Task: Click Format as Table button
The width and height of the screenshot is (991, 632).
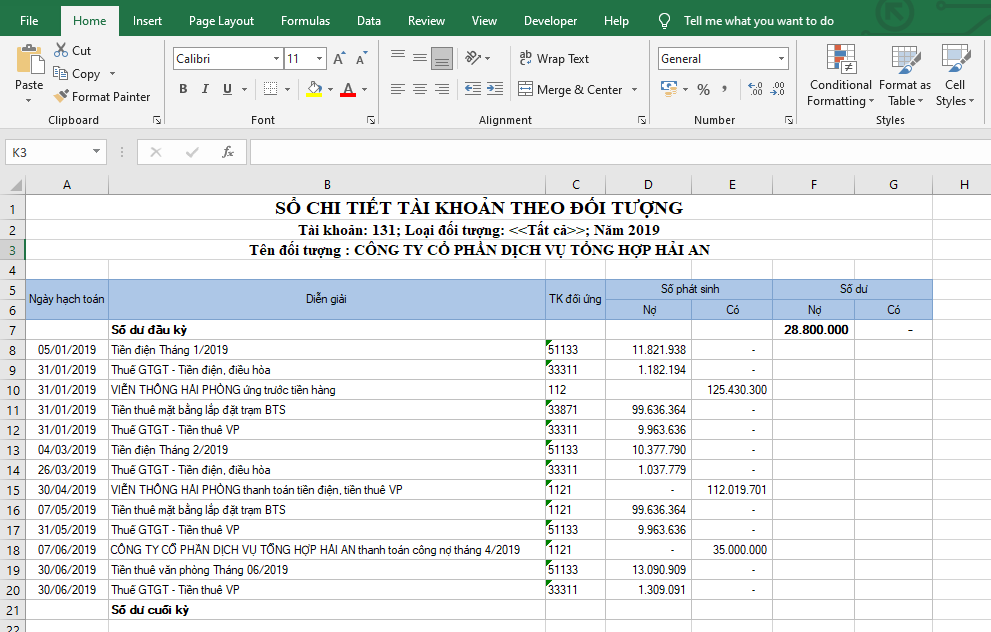Action: pos(904,75)
